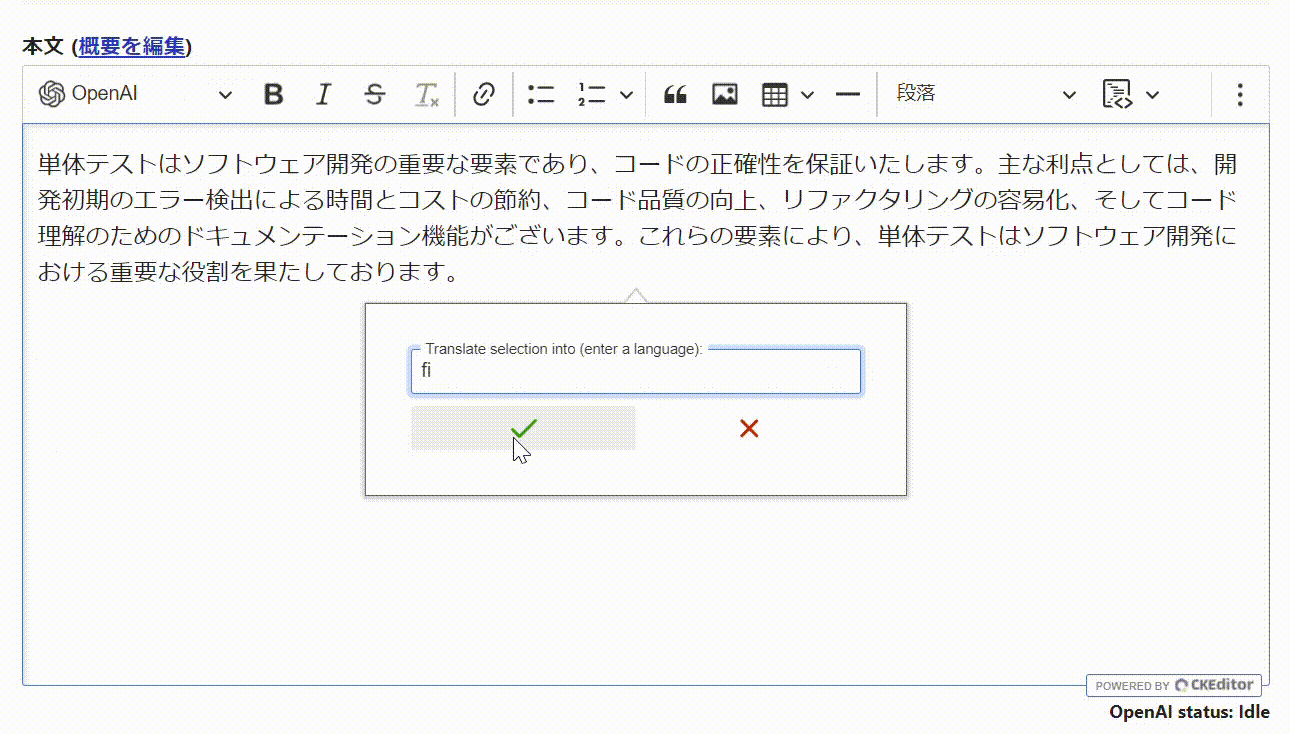Confirm the translation with the checkmark

522,427
